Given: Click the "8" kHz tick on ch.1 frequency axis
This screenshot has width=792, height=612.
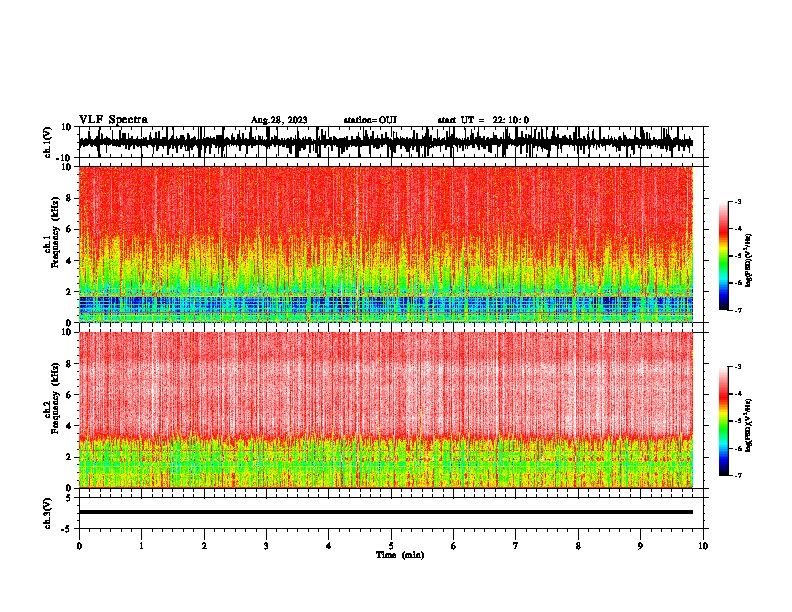Looking at the screenshot, I should 70,198.
